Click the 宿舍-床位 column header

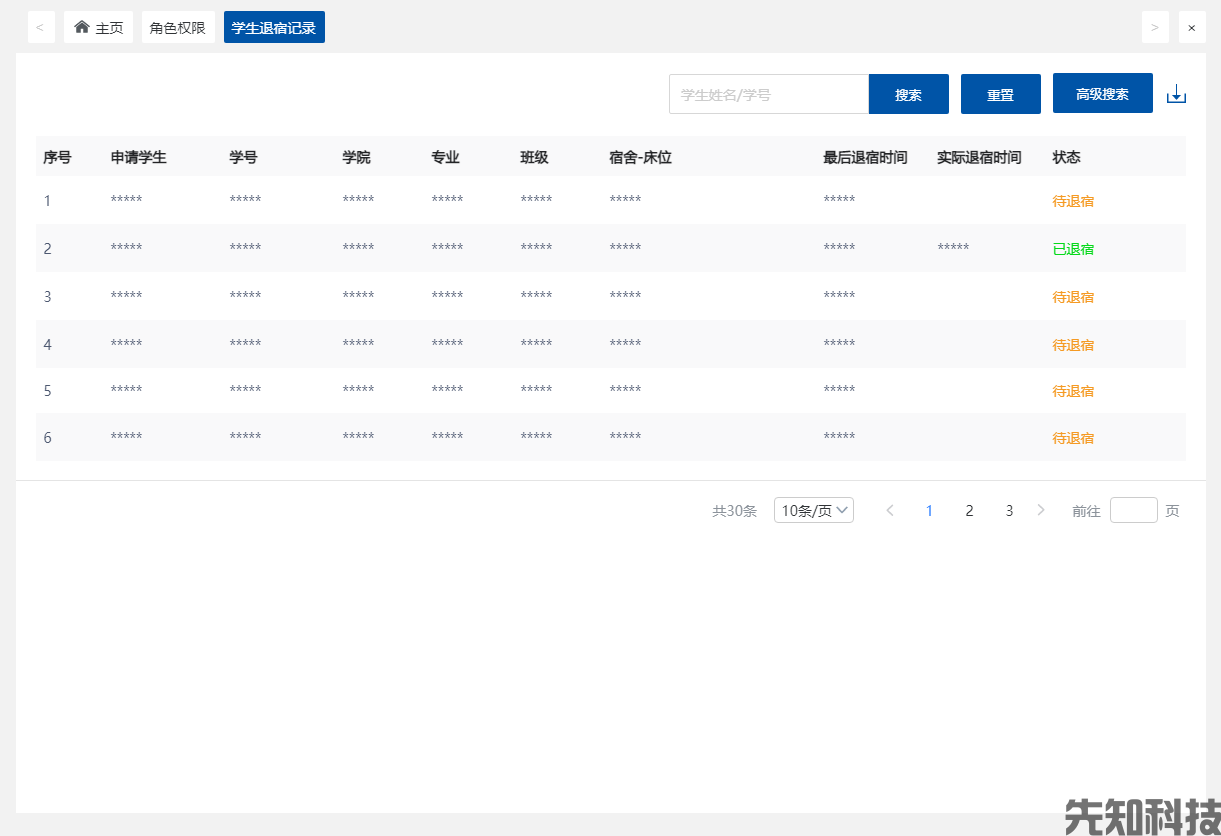[640, 157]
